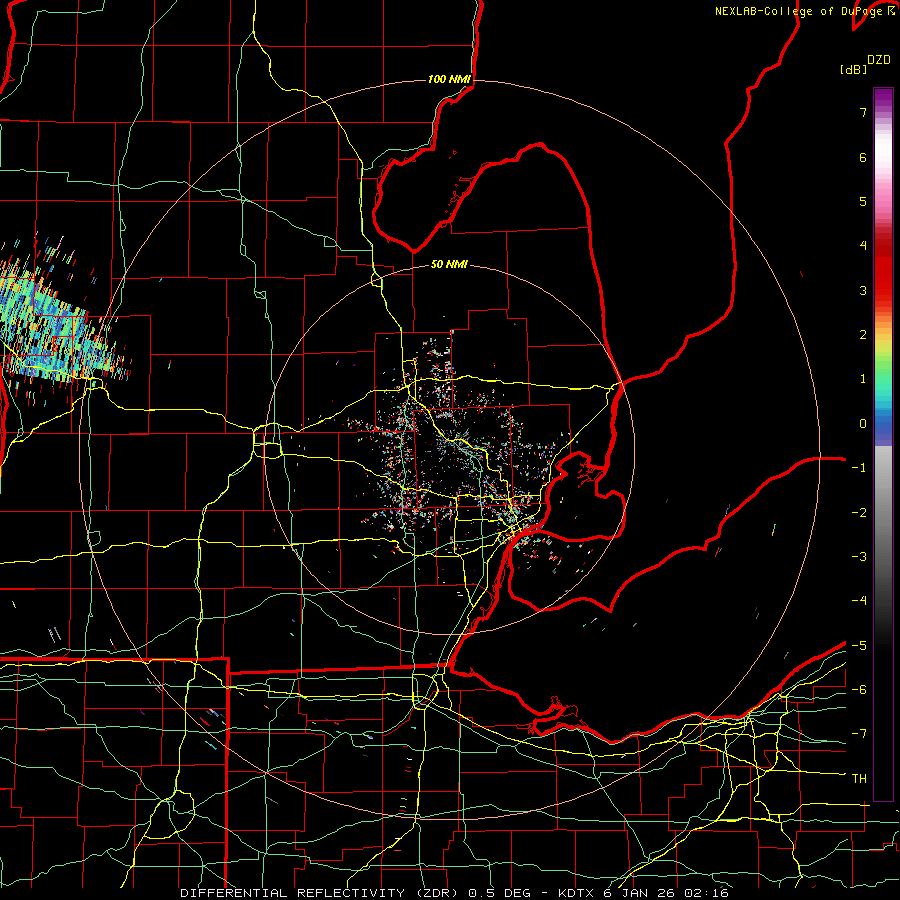Viewport: 900px width, 900px height.
Task: Click the -7 dB value on the color scale
Action: coord(859,734)
